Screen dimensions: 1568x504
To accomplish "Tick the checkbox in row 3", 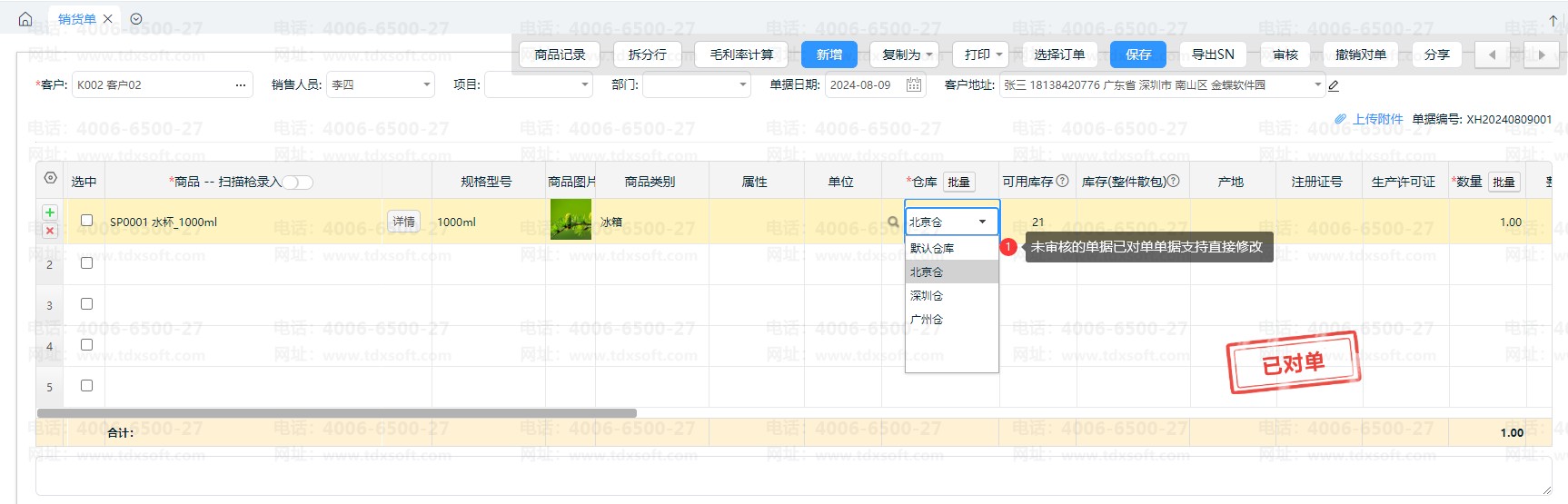I will (x=87, y=304).
